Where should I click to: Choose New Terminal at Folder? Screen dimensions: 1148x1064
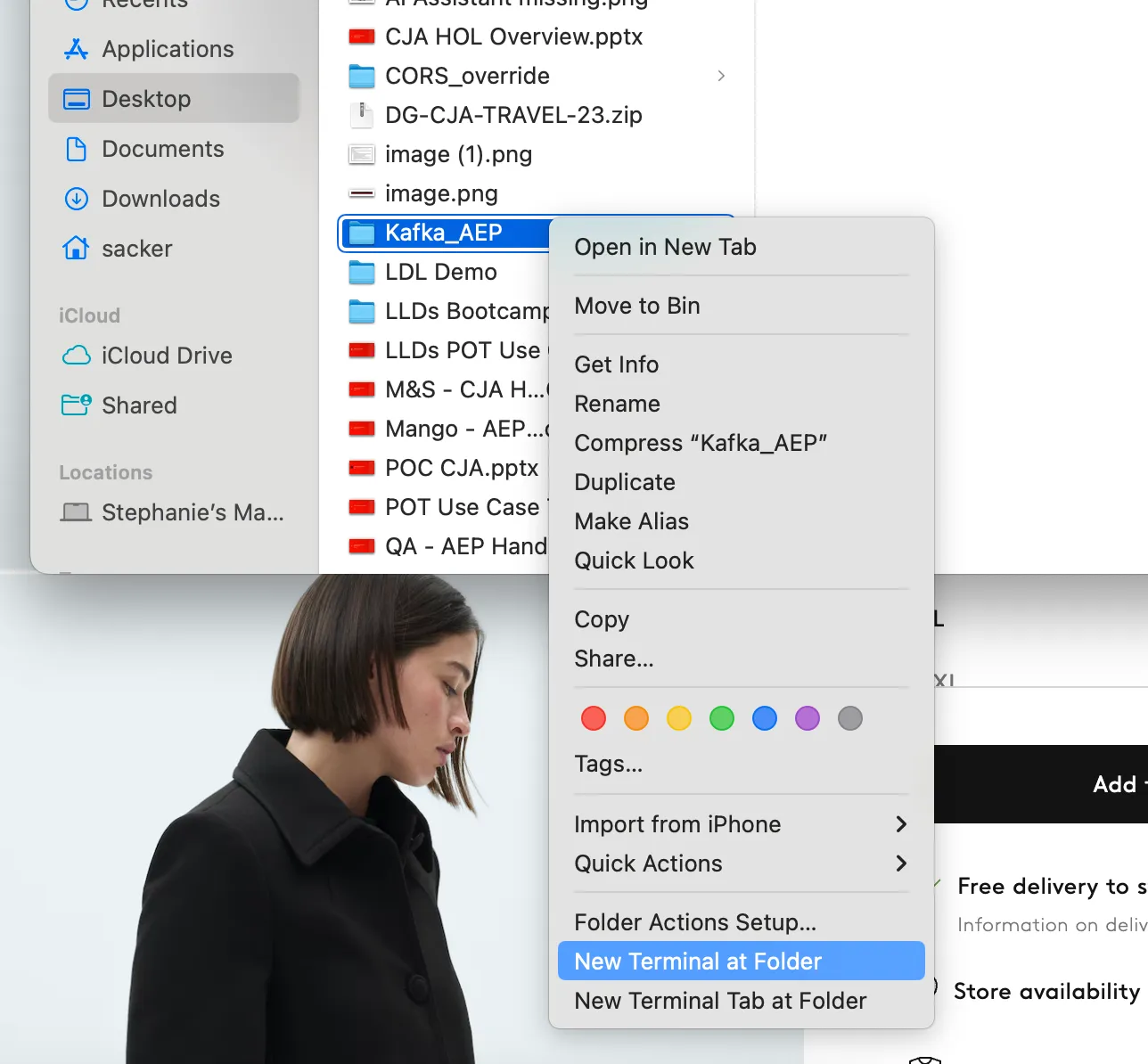point(741,962)
